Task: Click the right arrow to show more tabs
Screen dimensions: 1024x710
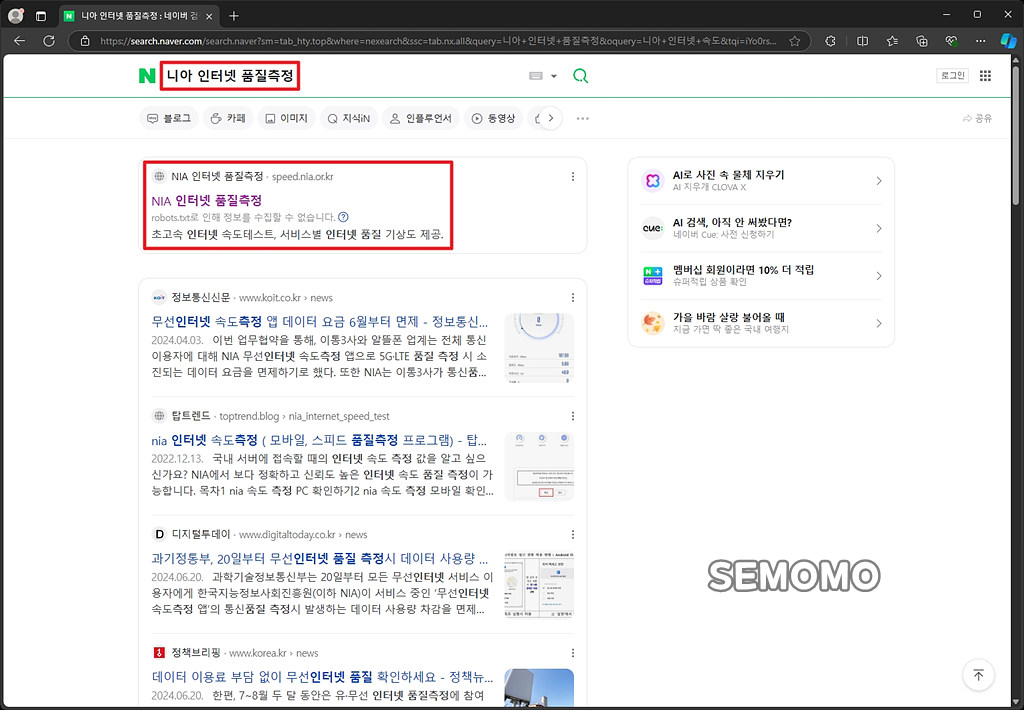Action: [551, 118]
